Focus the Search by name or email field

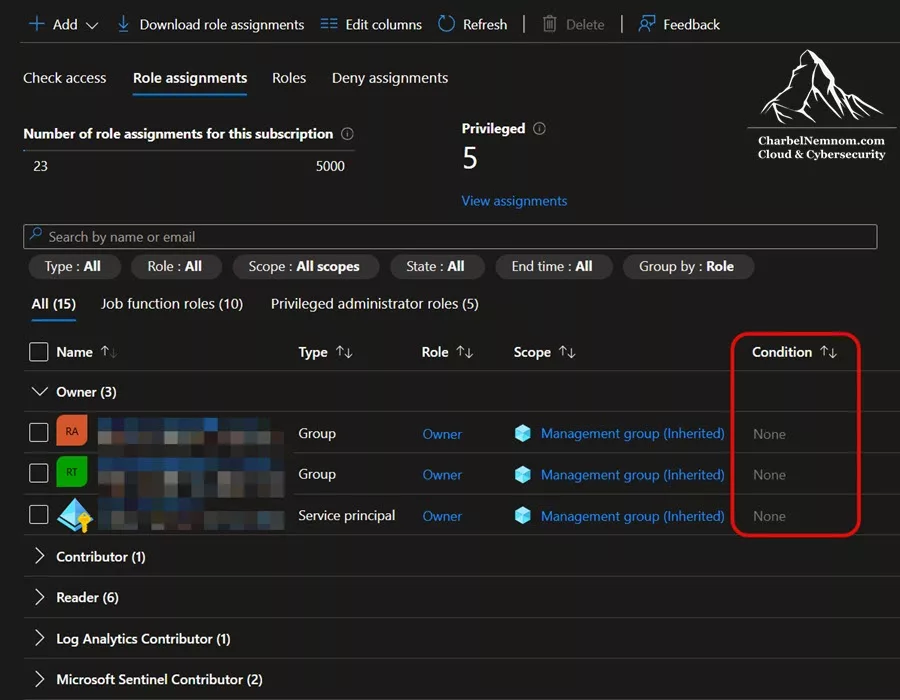450,236
